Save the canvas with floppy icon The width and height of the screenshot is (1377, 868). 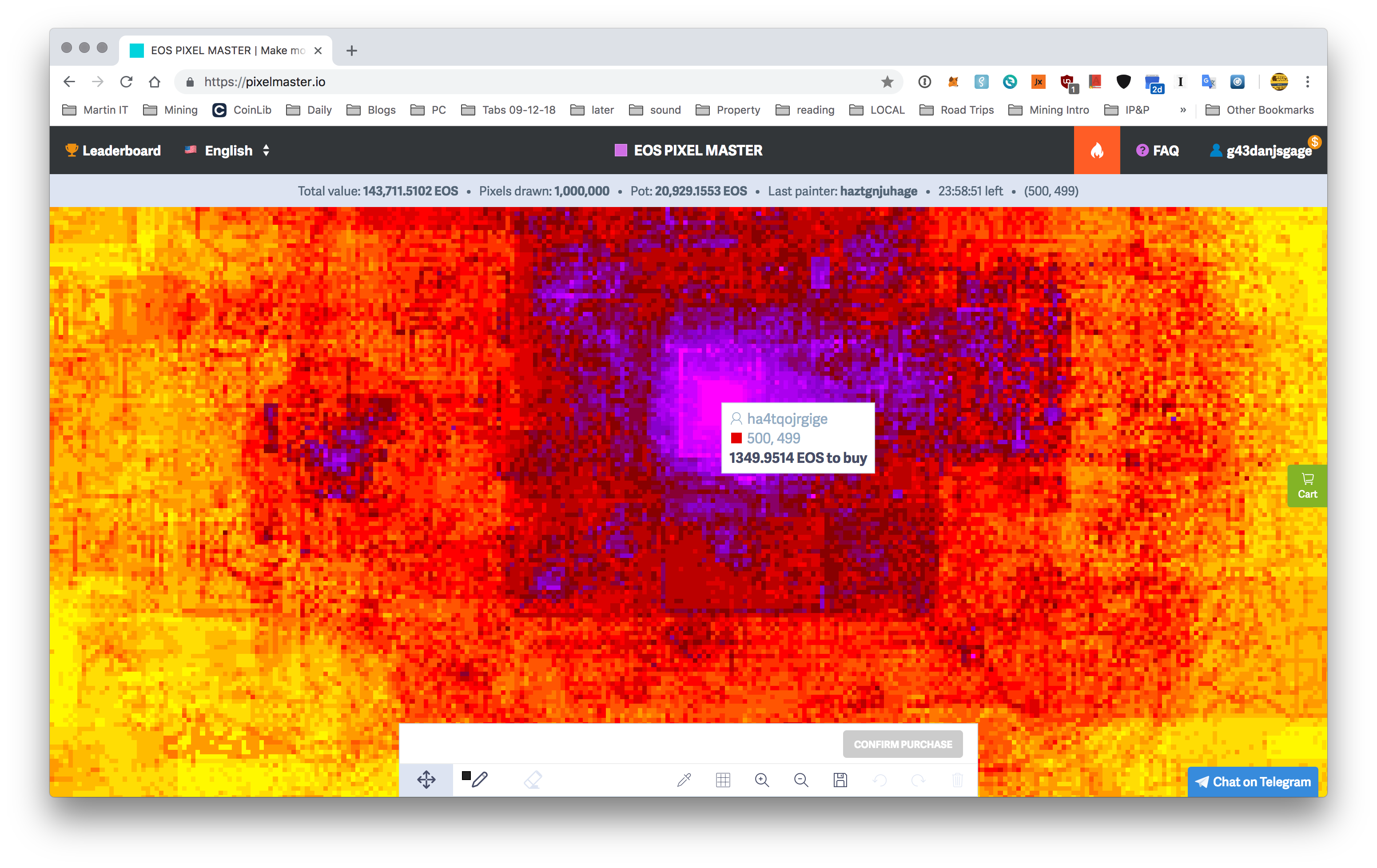pyautogui.click(x=840, y=780)
